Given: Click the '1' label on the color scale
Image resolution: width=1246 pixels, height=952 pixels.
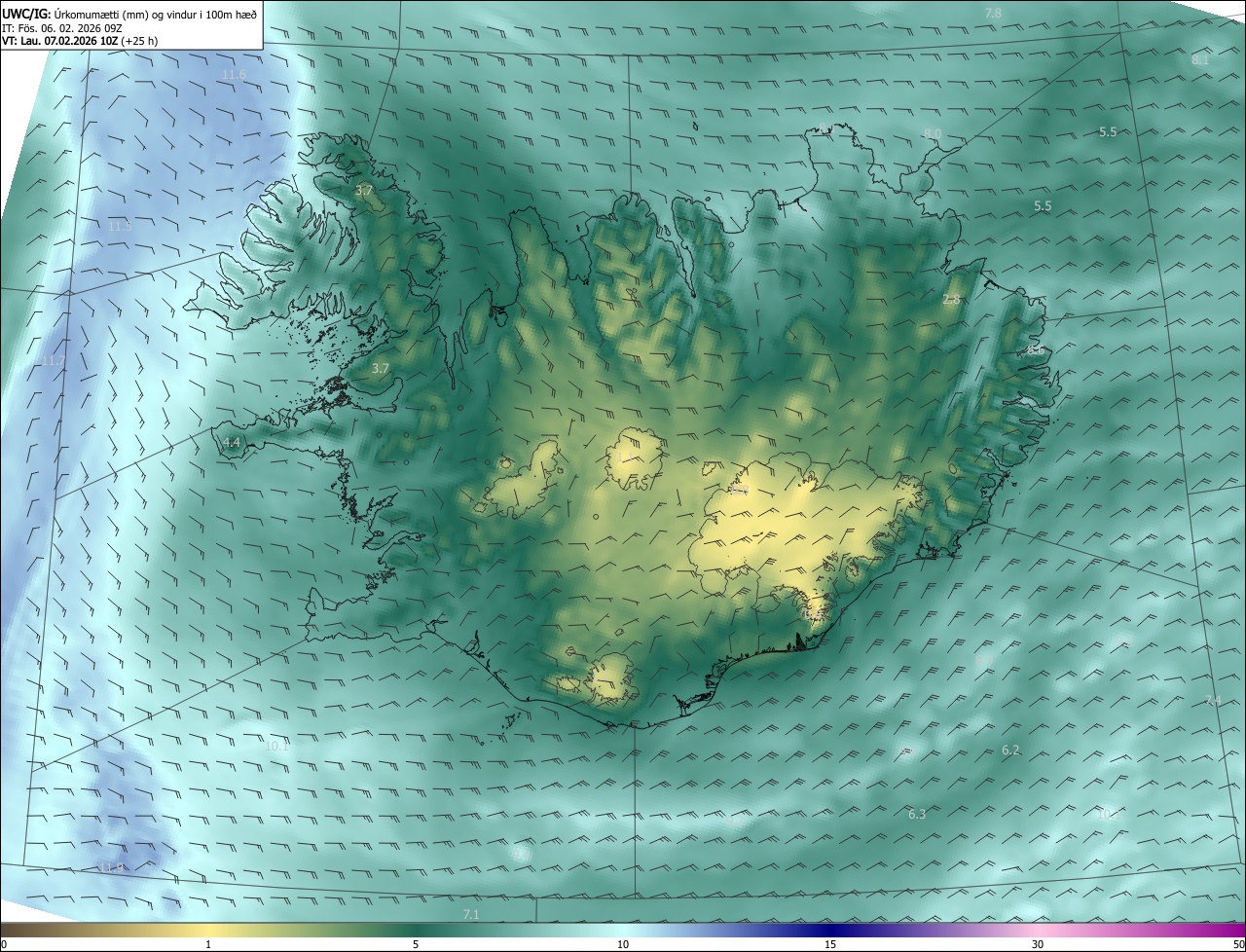Looking at the screenshot, I should (x=208, y=944).
